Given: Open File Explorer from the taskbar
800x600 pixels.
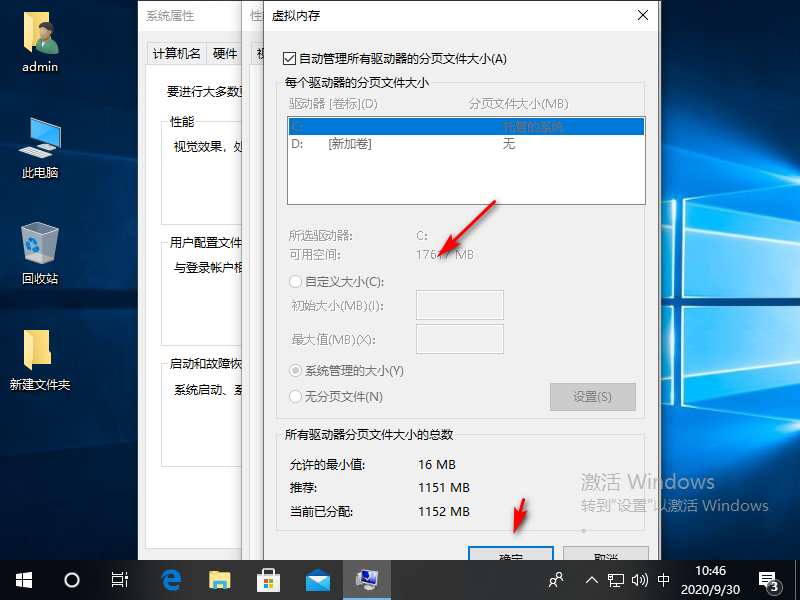Looking at the screenshot, I should pyautogui.click(x=220, y=579).
